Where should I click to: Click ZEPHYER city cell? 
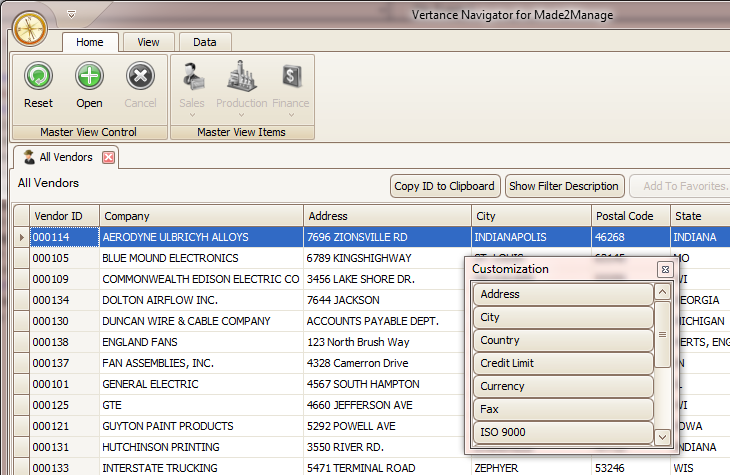pyautogui.click(x=531, y=467)
